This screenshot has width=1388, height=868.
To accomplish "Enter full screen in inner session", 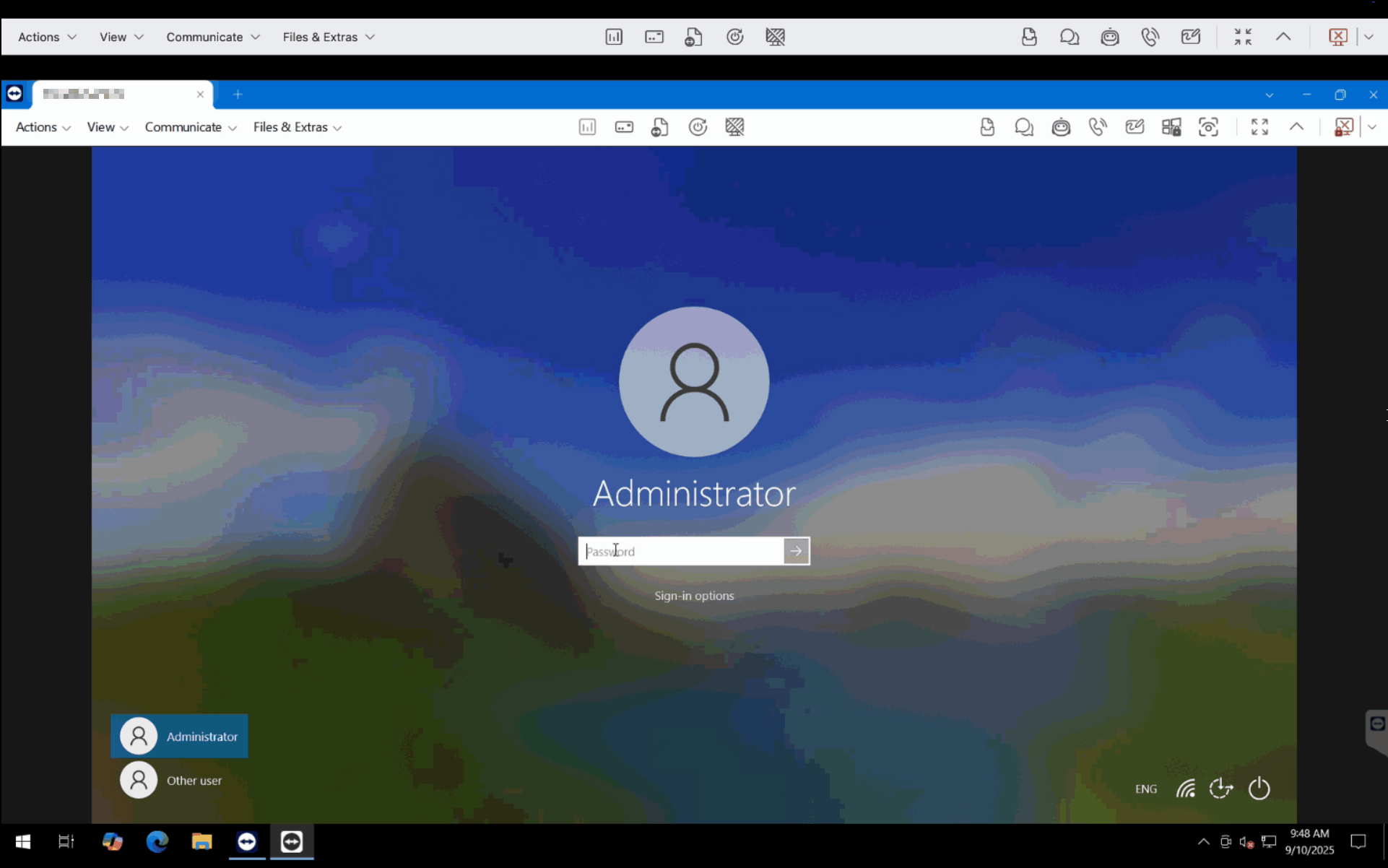I will pyautogui.click(x=1259, y=127).
